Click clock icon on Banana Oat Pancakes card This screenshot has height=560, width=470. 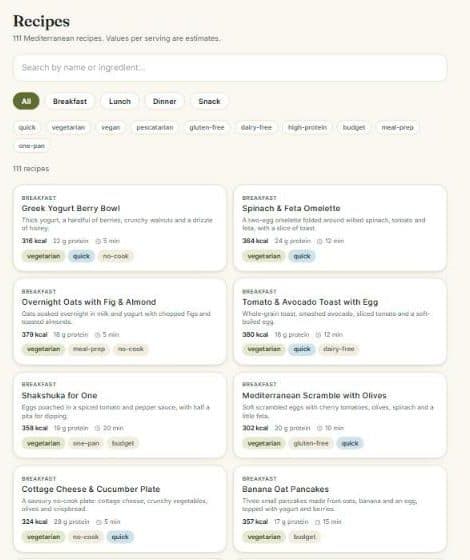317,522
